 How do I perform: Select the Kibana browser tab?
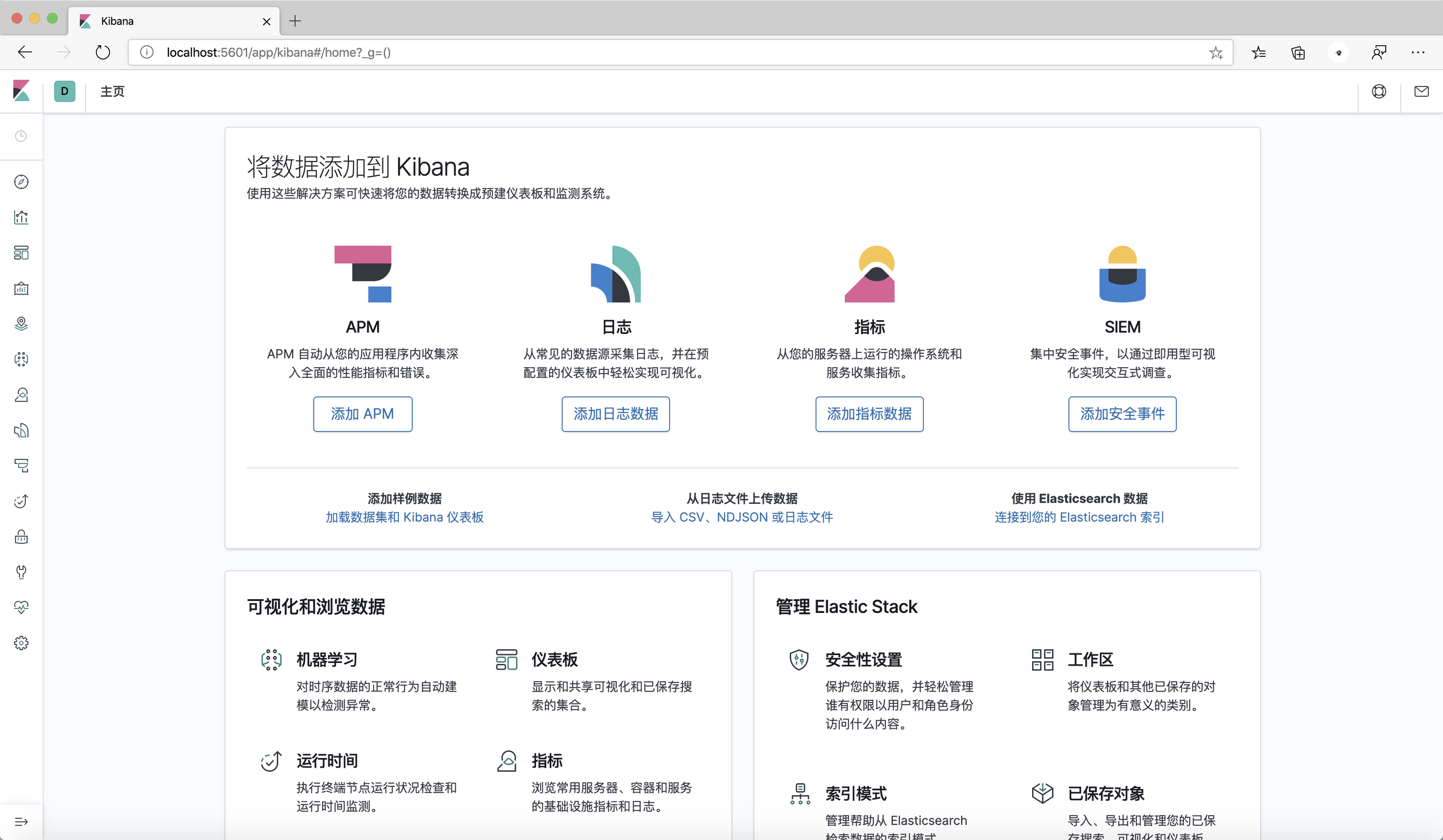[174, 21]
